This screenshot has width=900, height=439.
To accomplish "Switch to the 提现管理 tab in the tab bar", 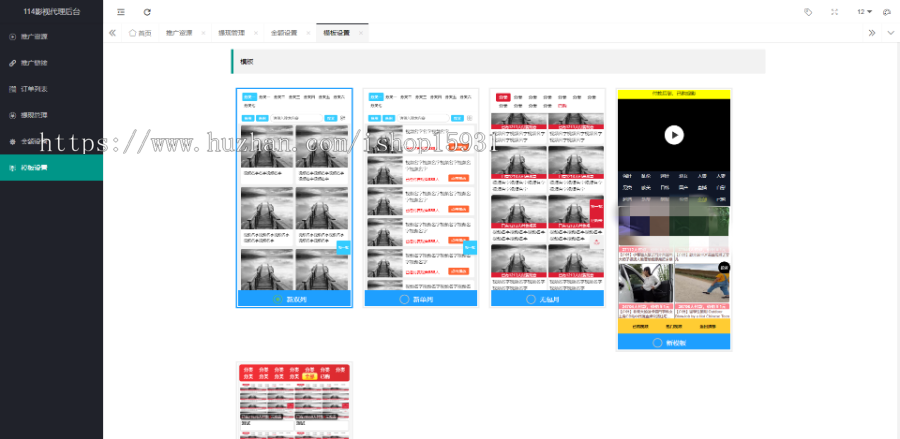I will tap(232, 33).
